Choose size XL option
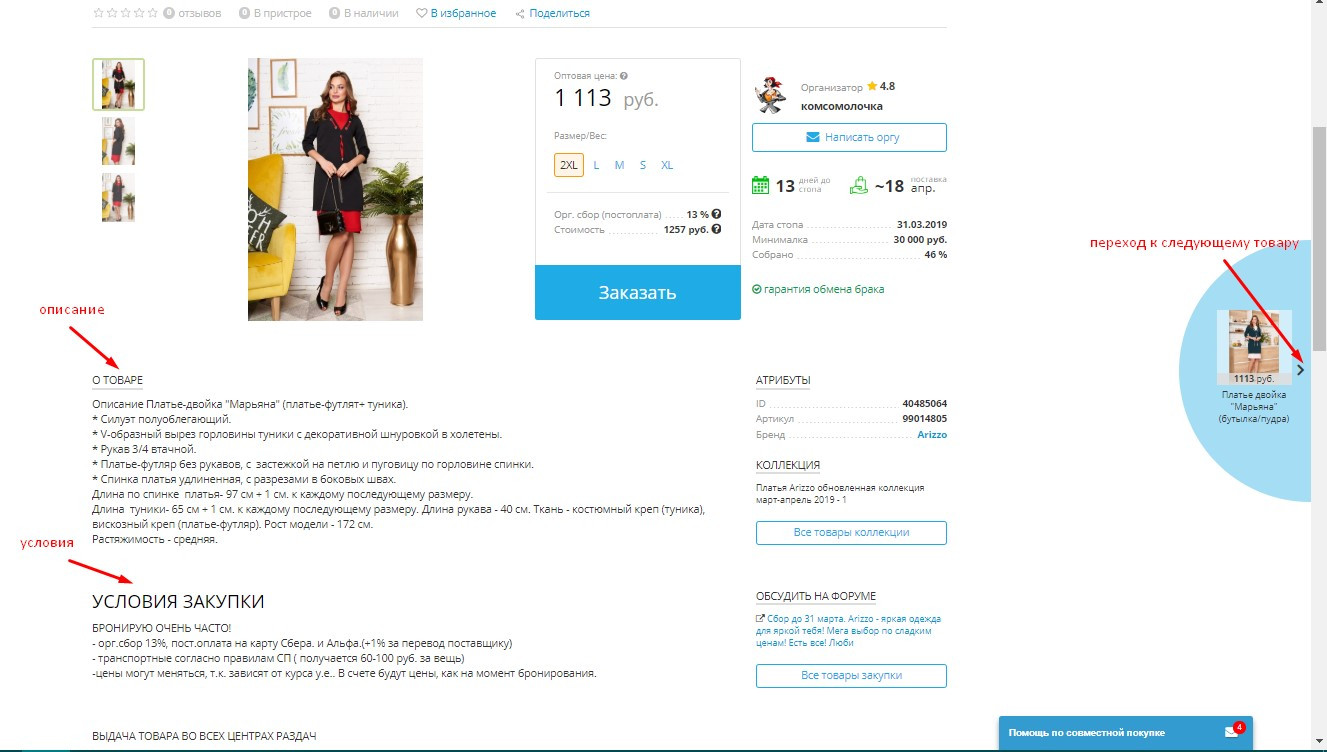1327x752 pixels. tap(667, 165)
